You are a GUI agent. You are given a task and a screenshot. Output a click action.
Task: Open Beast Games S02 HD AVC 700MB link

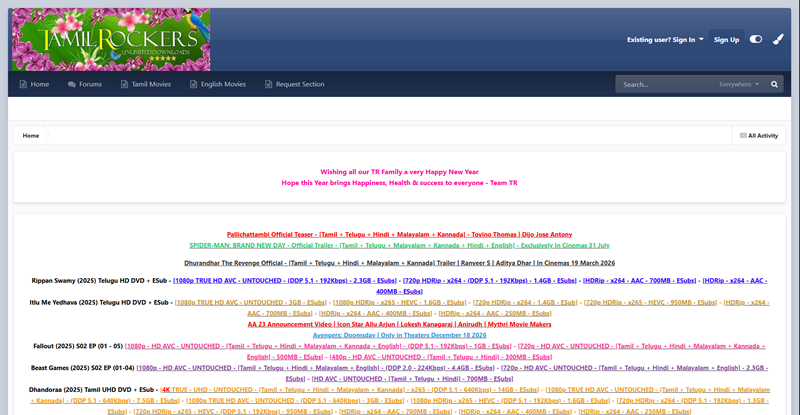pyautogui.click(x=412, y=379)
